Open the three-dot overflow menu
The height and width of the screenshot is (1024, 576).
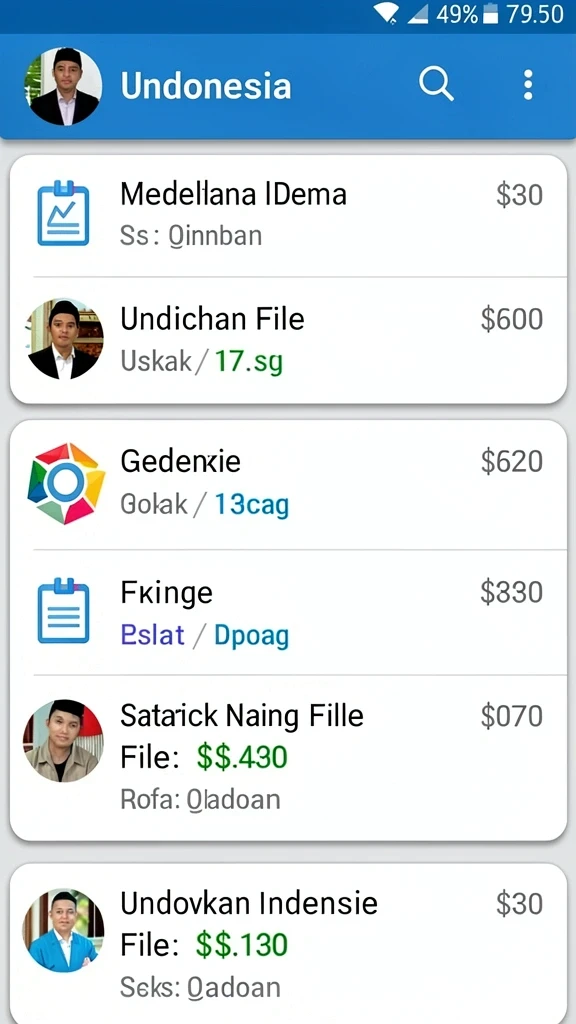pyautogui.click(x=528, y=85)
